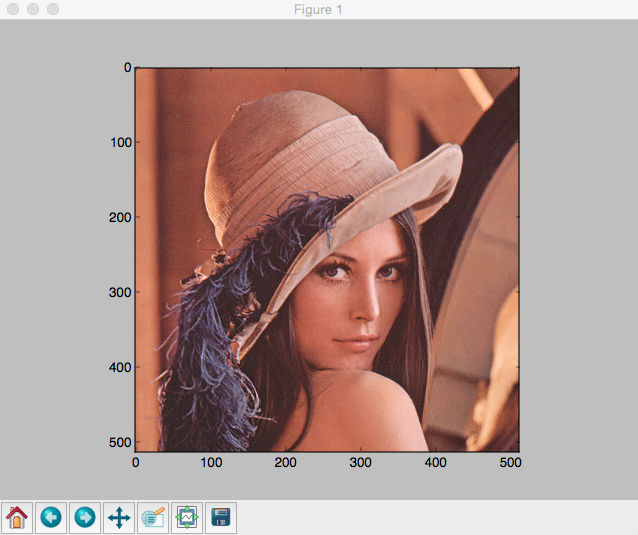638x535 pixels.
Task: Go forward to the next view
Action: pyautogui.click(x=85, y=518)
